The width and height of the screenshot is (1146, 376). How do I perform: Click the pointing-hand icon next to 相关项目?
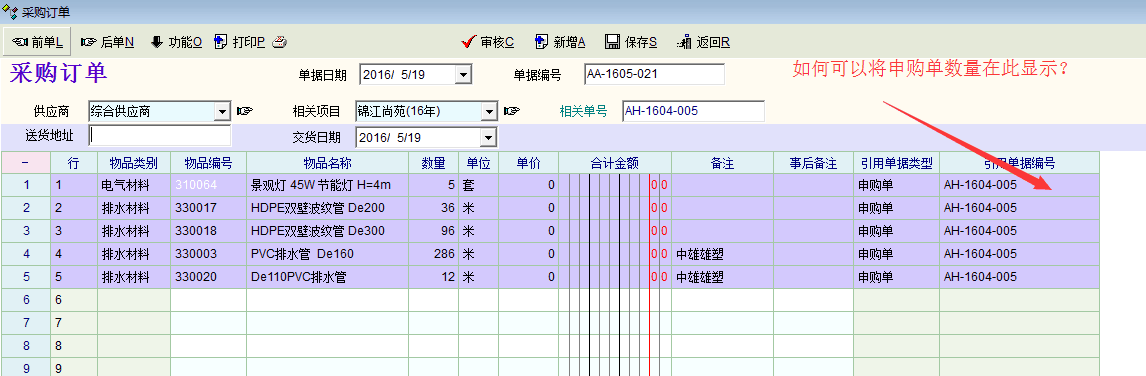click(512, 111)
